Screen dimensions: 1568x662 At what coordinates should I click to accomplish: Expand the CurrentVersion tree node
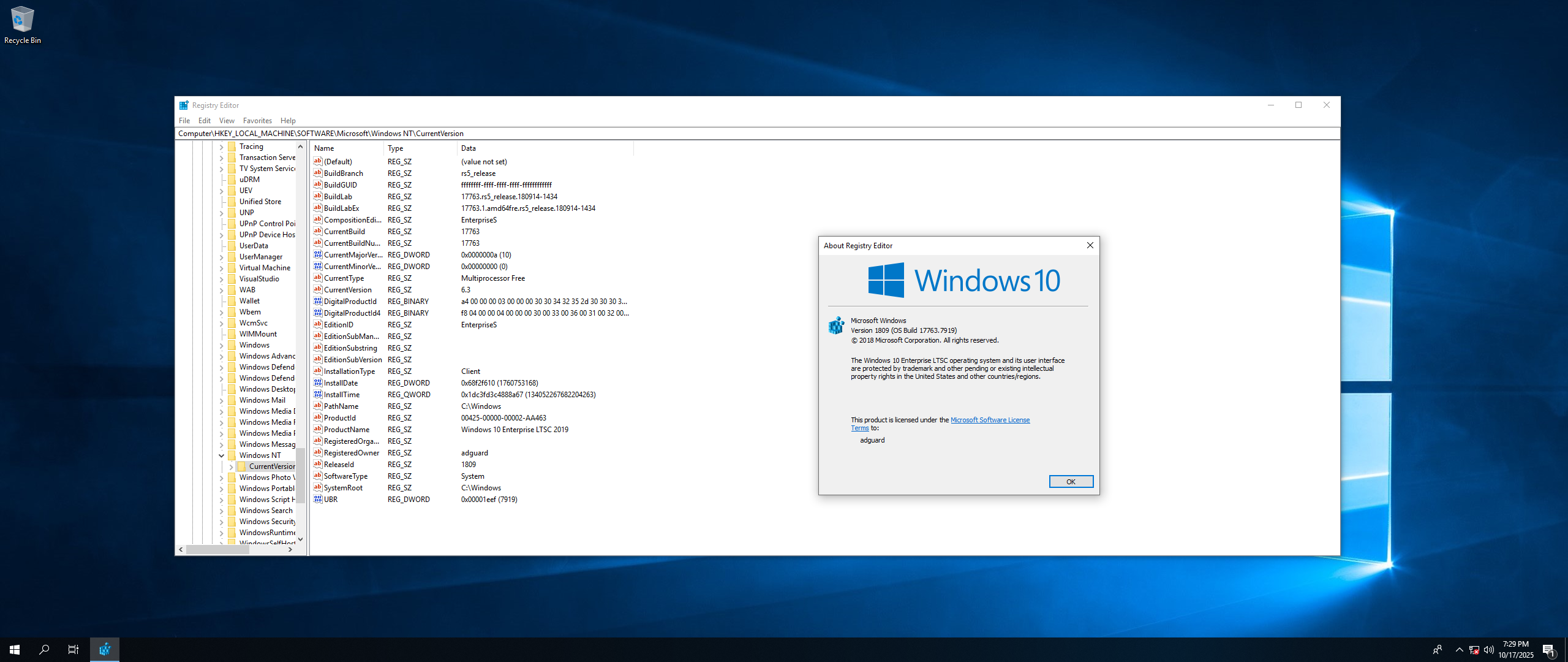point(231,466)
